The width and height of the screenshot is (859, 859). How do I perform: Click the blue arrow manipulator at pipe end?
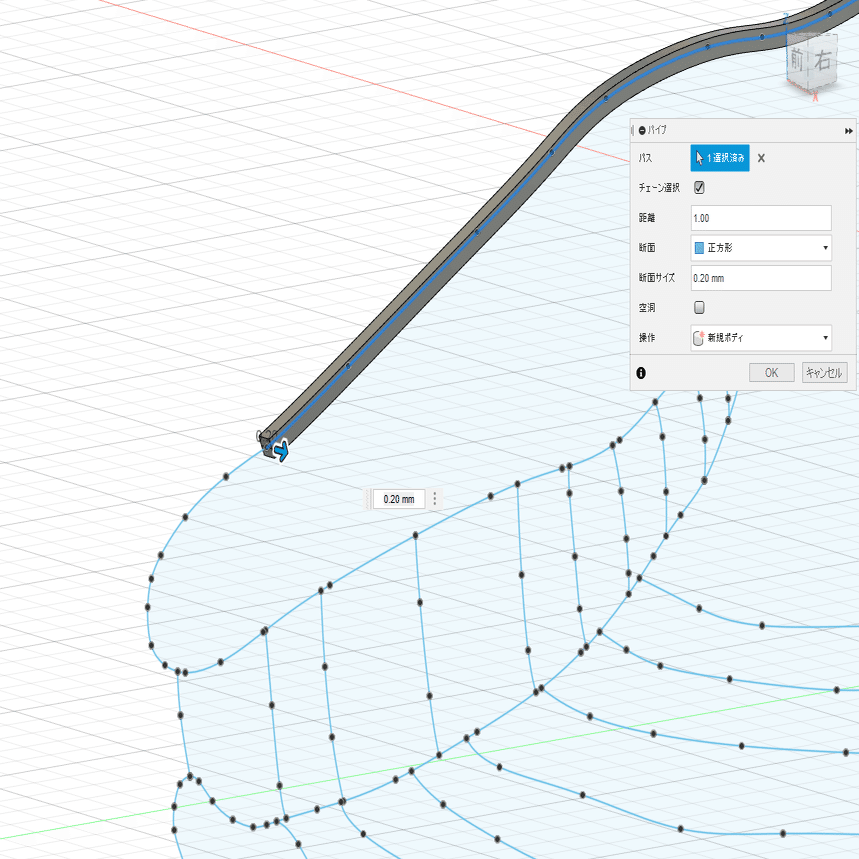pyautogui.click(x=281, y=451)
